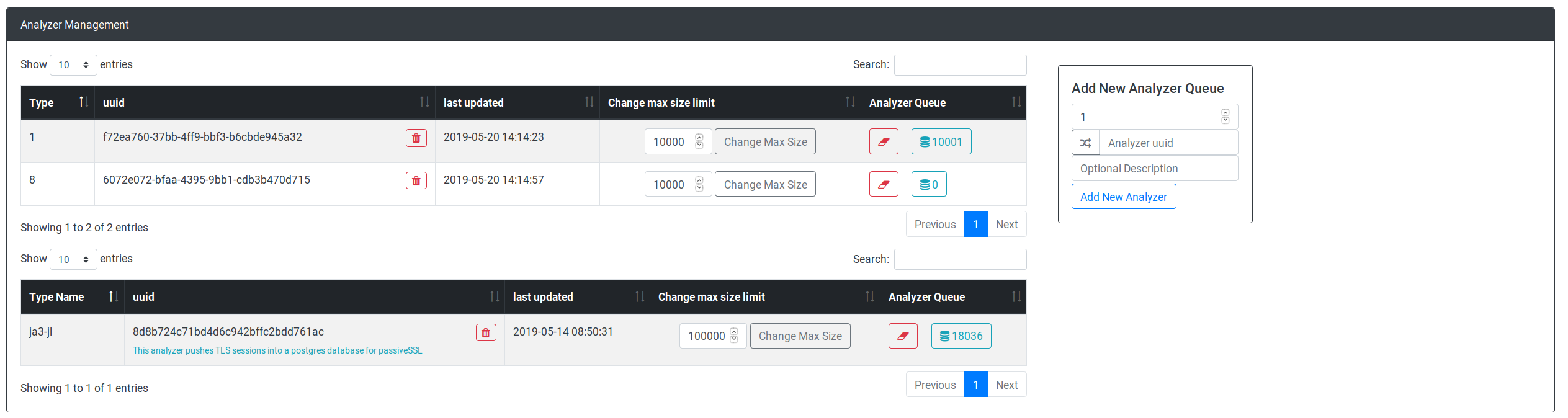Open the second table's entries-per-page dropdown
The image size is (1568, 418).
tap(73, 259)
